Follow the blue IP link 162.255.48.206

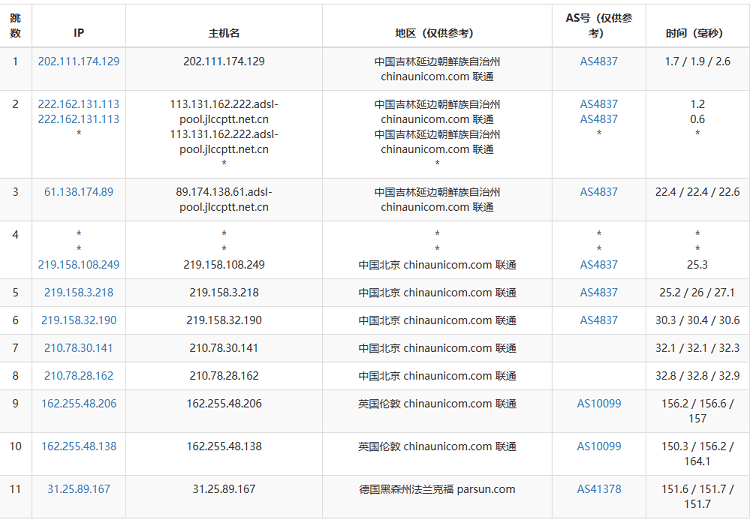pos(78,403)
